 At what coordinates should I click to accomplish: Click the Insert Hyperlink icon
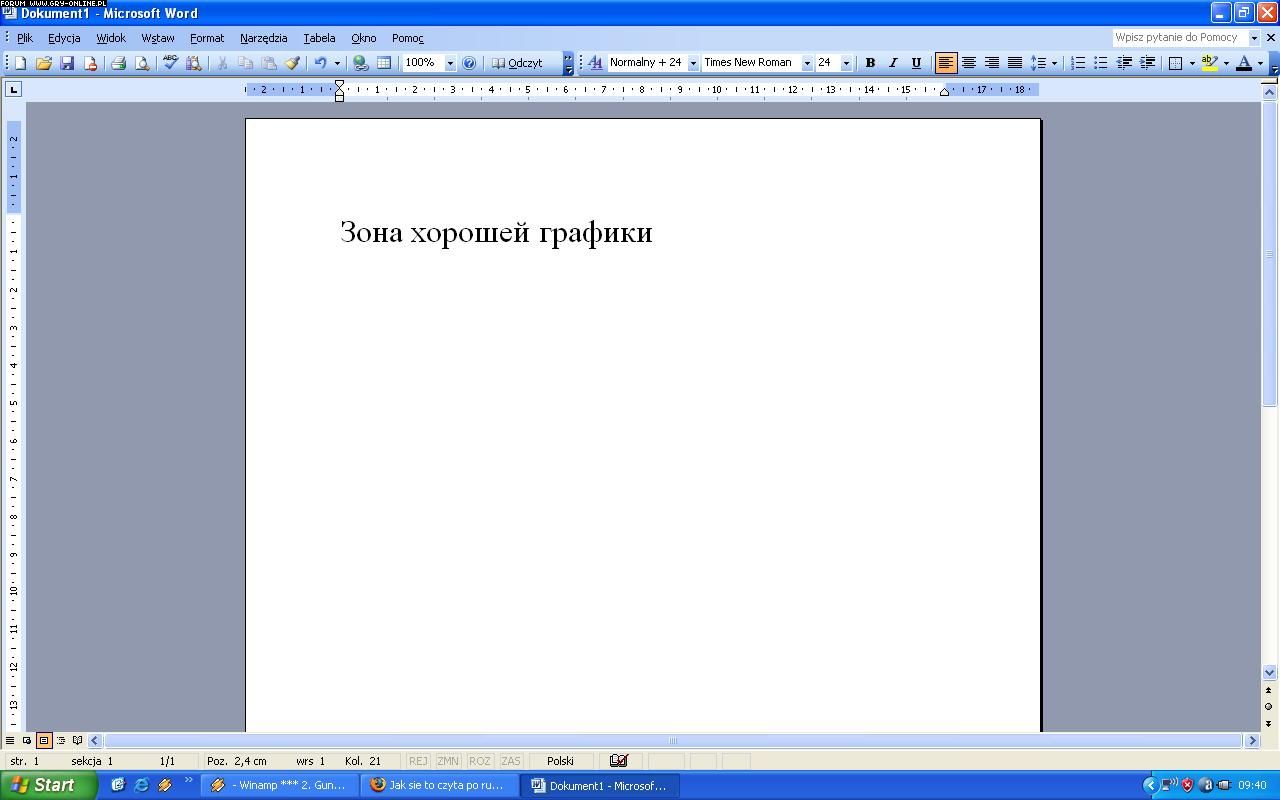pos(361,63)
